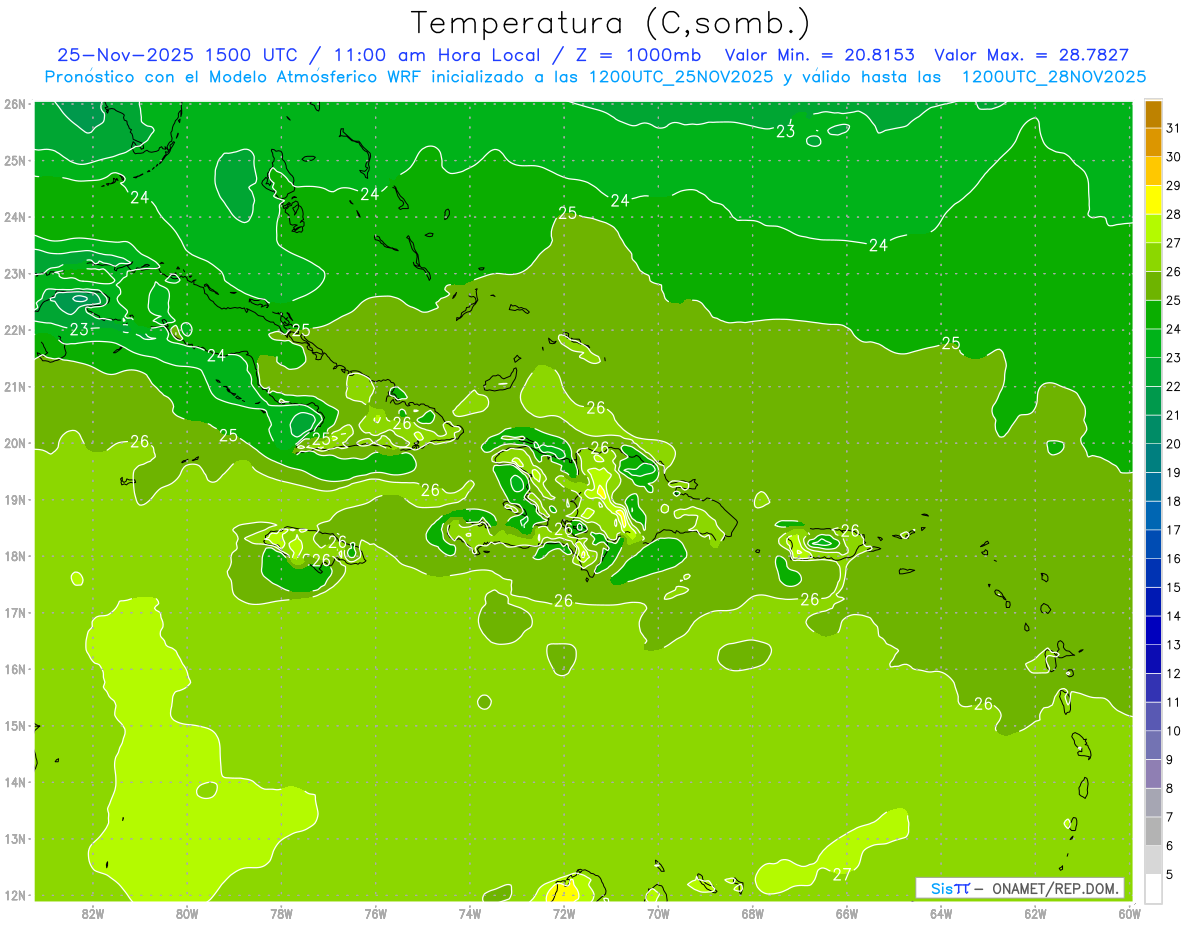The image size is (1200, 927).
Task: Pick the lime legend swatch between 26 and 27
Action: [1153, 257]
